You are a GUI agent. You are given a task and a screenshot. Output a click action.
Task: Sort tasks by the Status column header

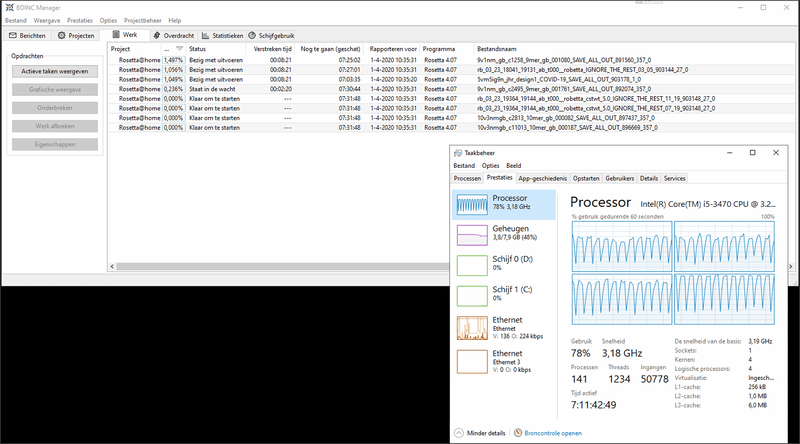pyautogui.click(x=216, y=49)
